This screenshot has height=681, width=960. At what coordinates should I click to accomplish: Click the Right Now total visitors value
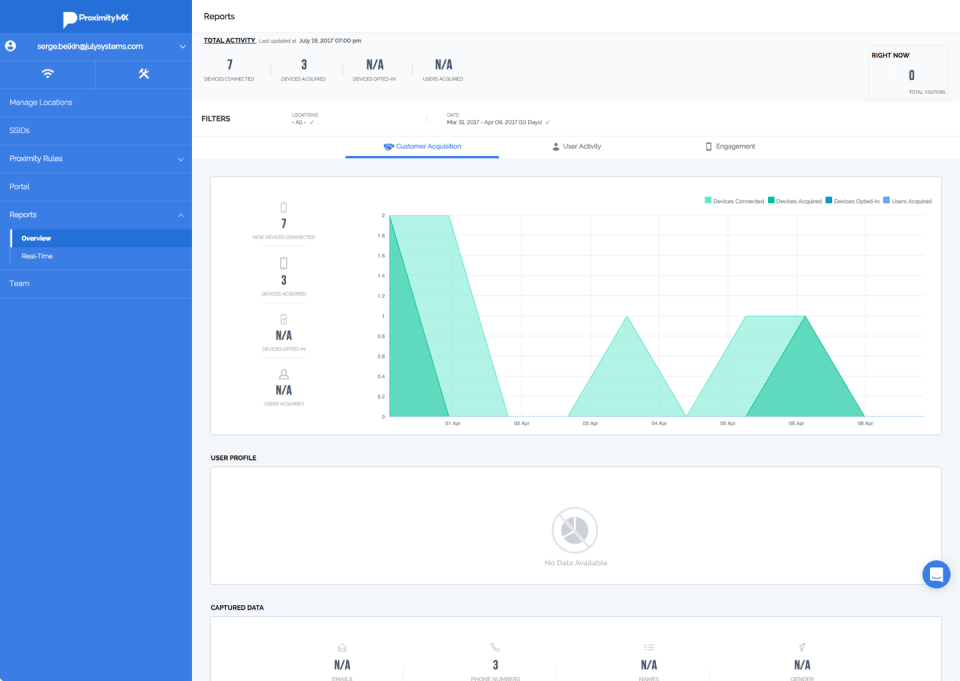coord(912,75)
